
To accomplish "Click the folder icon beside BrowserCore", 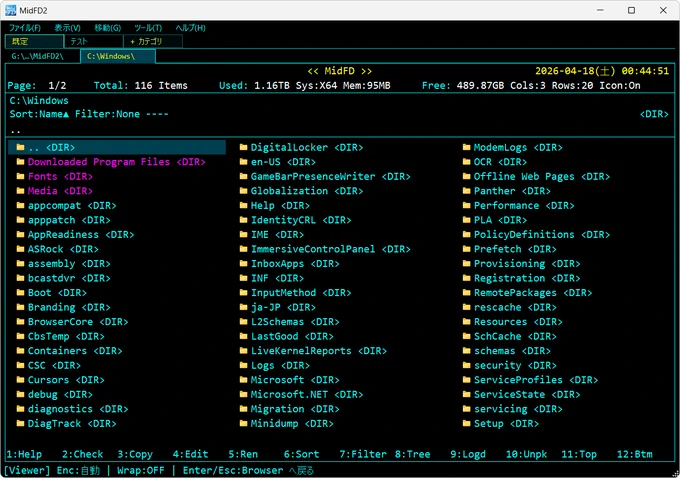I will [x=20, y=321].
